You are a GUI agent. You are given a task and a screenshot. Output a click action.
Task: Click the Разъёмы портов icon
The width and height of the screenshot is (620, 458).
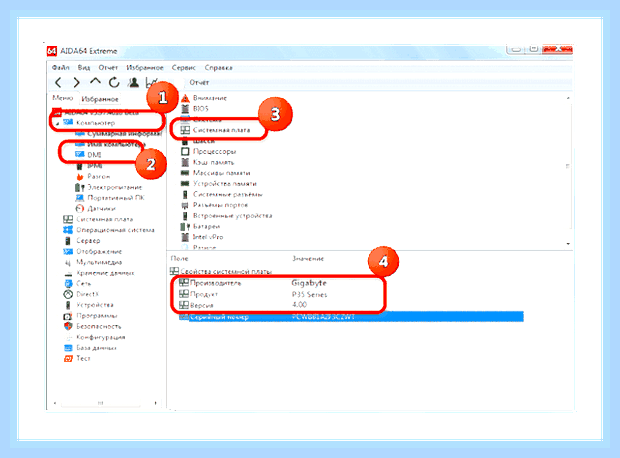click(x=185, y=205)
